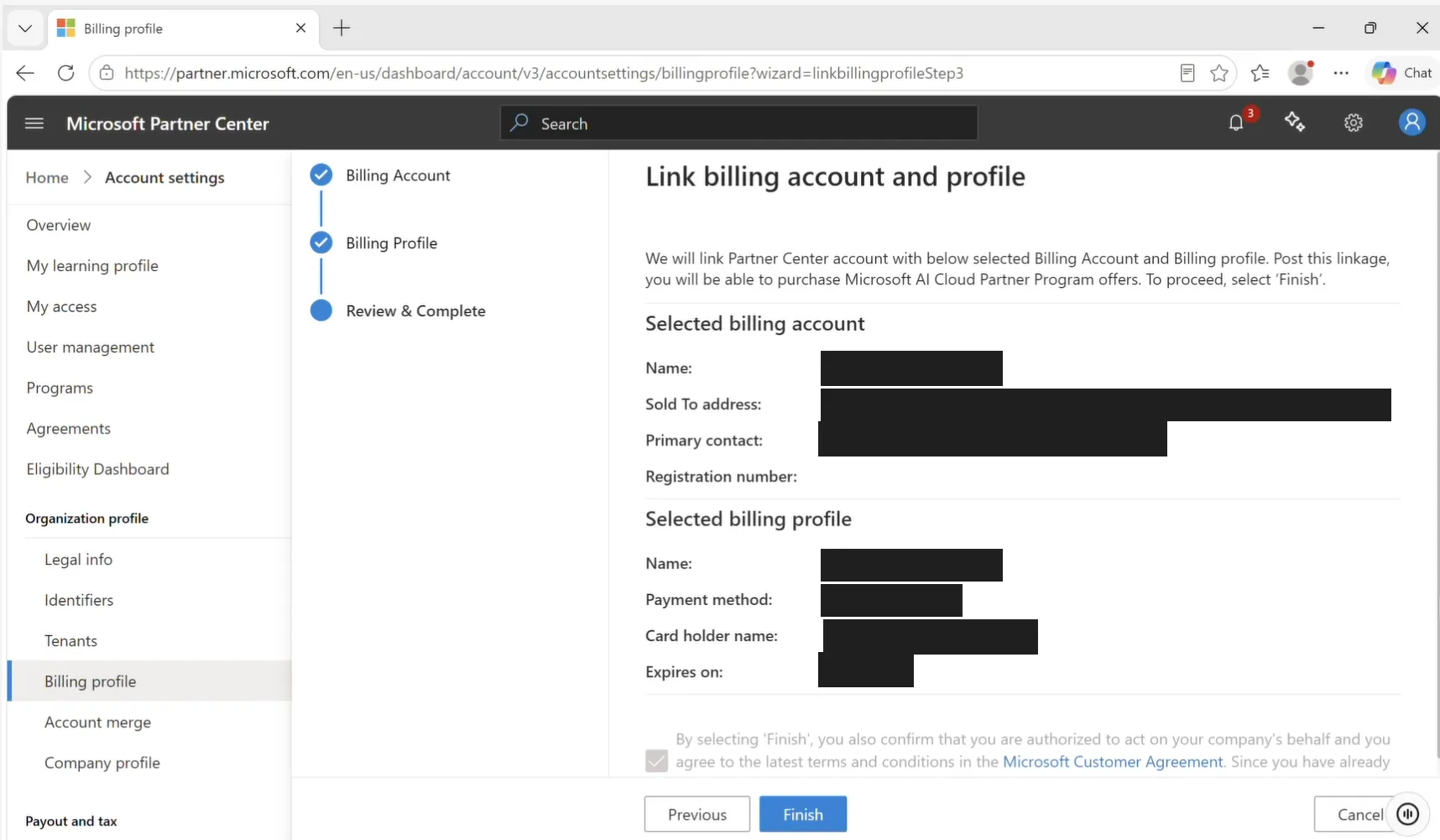Toggle the agreement confirmation checkbox

tap(656, 761)
